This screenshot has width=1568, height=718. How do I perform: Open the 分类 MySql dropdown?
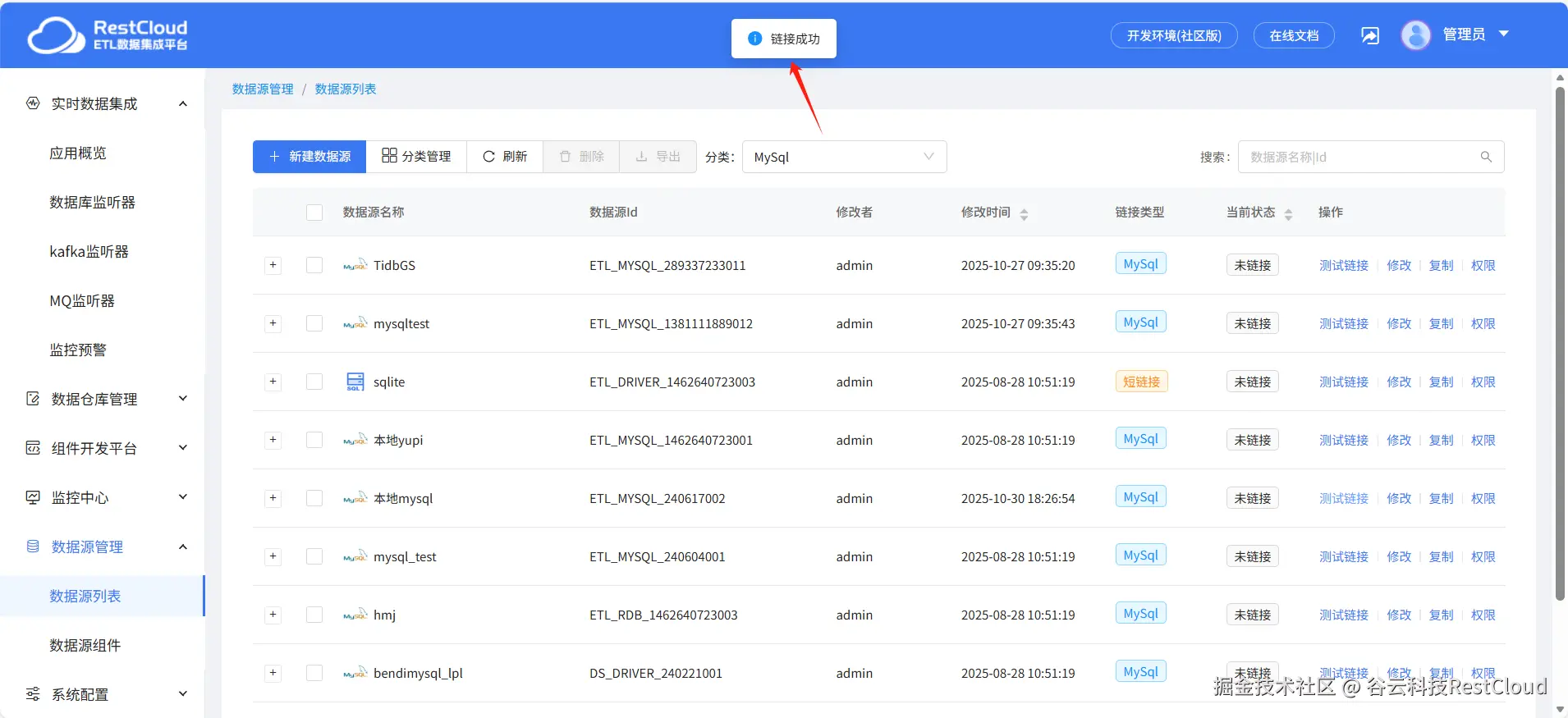(x=844, y=157)
